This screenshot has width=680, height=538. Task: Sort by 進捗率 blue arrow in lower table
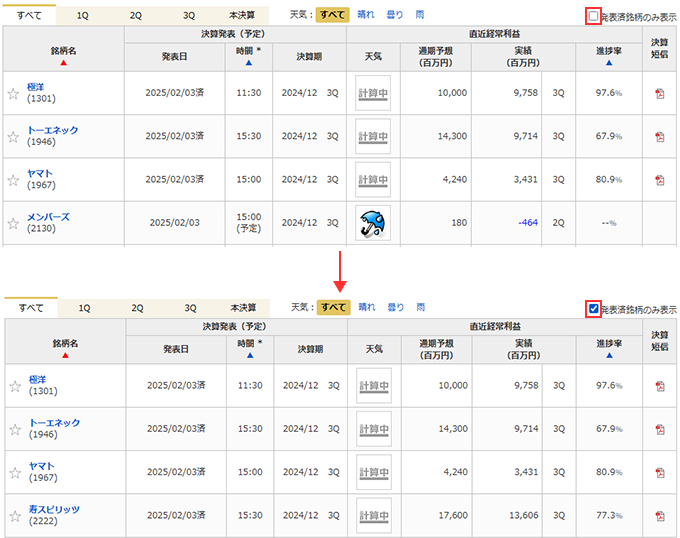(609, 355)
